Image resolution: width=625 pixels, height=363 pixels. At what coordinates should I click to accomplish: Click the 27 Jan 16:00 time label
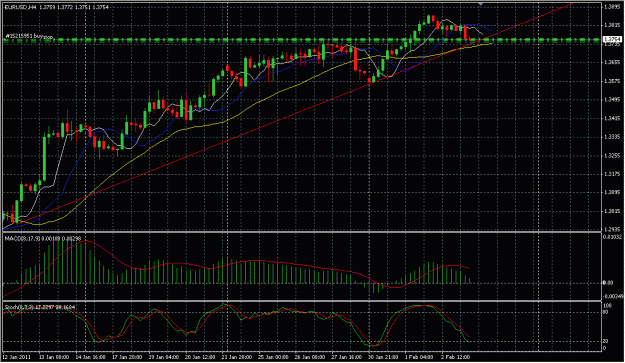[346, 357]
